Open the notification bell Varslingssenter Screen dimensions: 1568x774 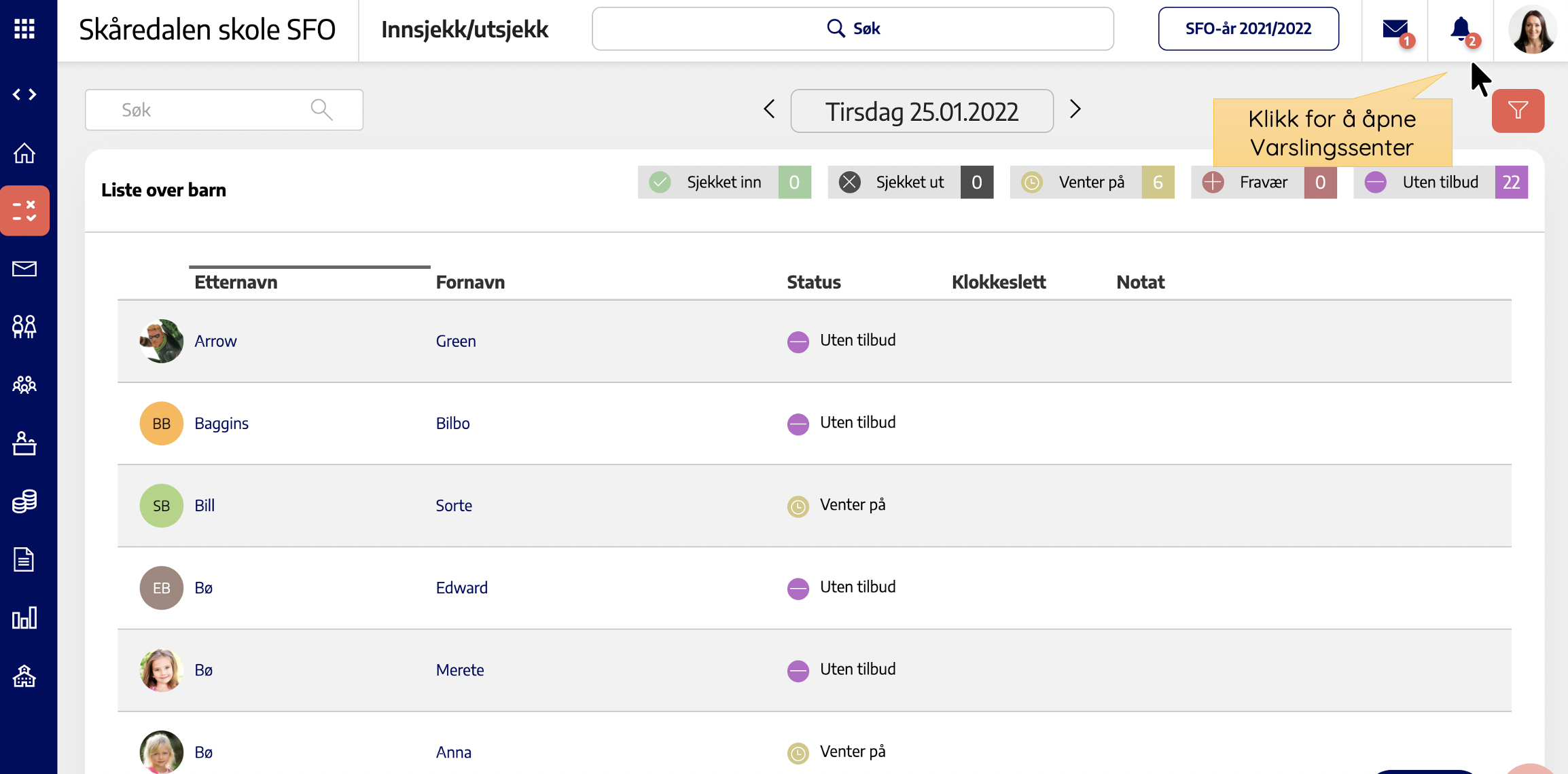1462,30
